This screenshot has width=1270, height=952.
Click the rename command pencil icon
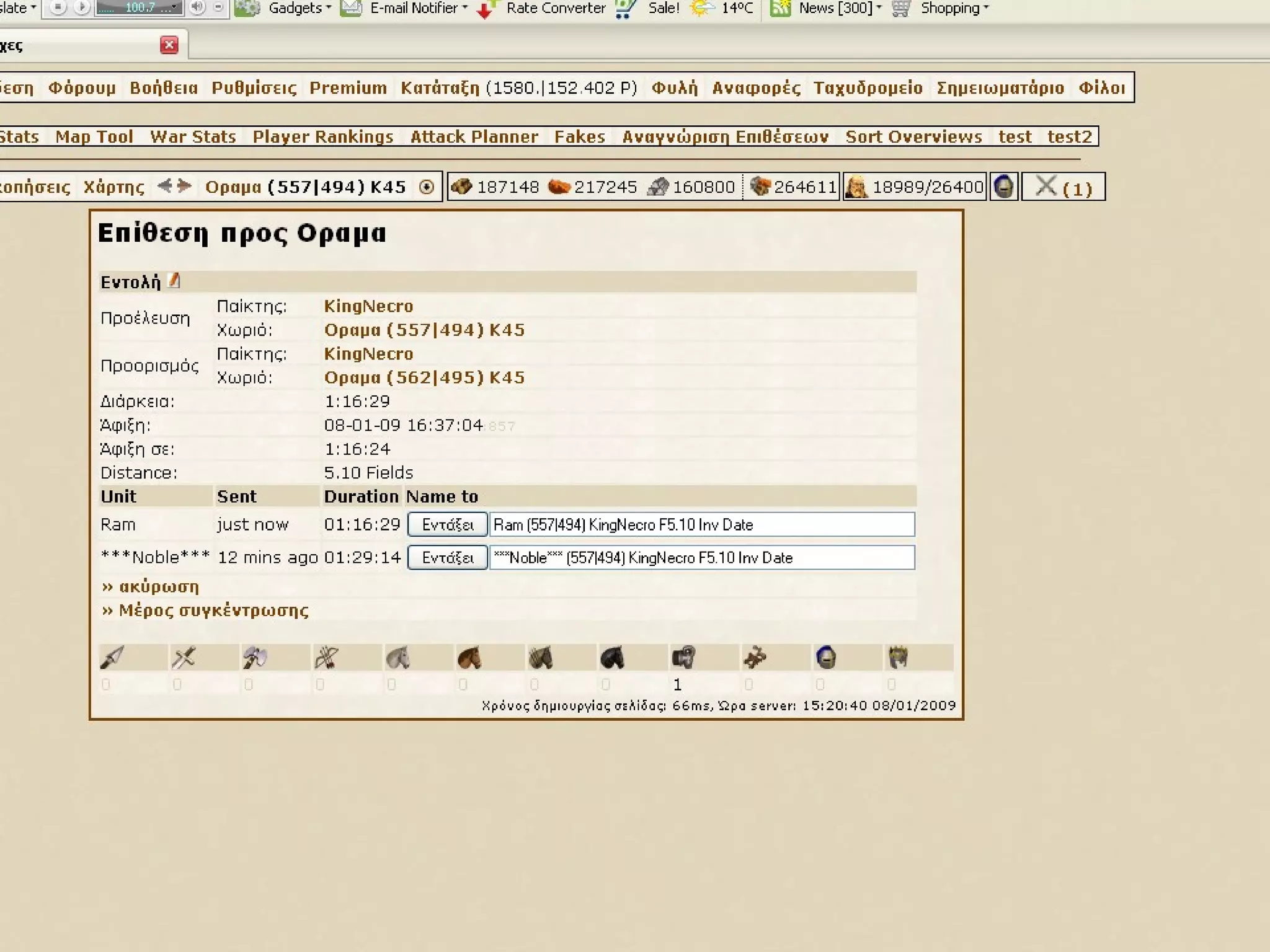(174, 281)
